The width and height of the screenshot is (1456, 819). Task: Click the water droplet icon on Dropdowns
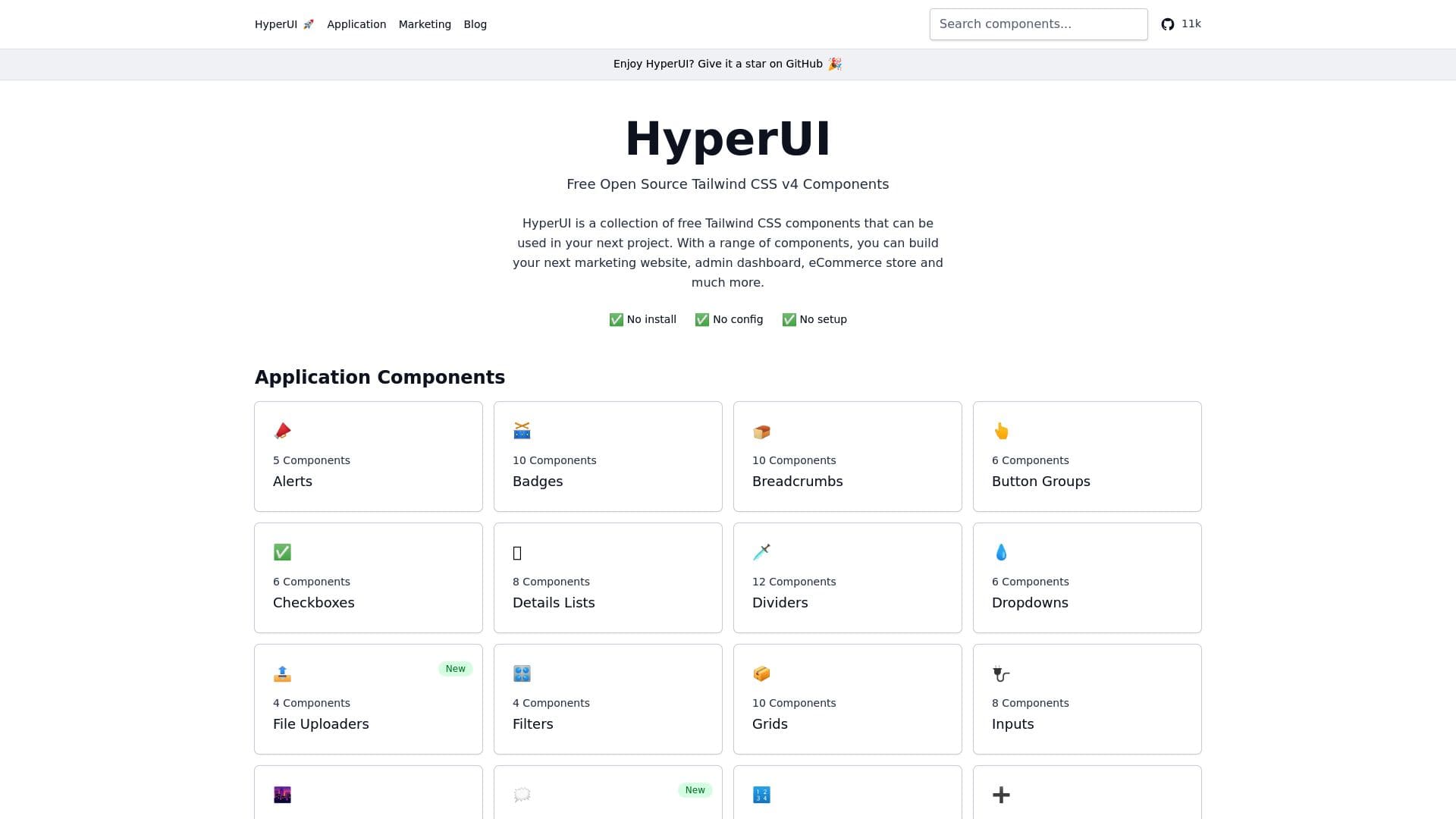point(1001,552)
